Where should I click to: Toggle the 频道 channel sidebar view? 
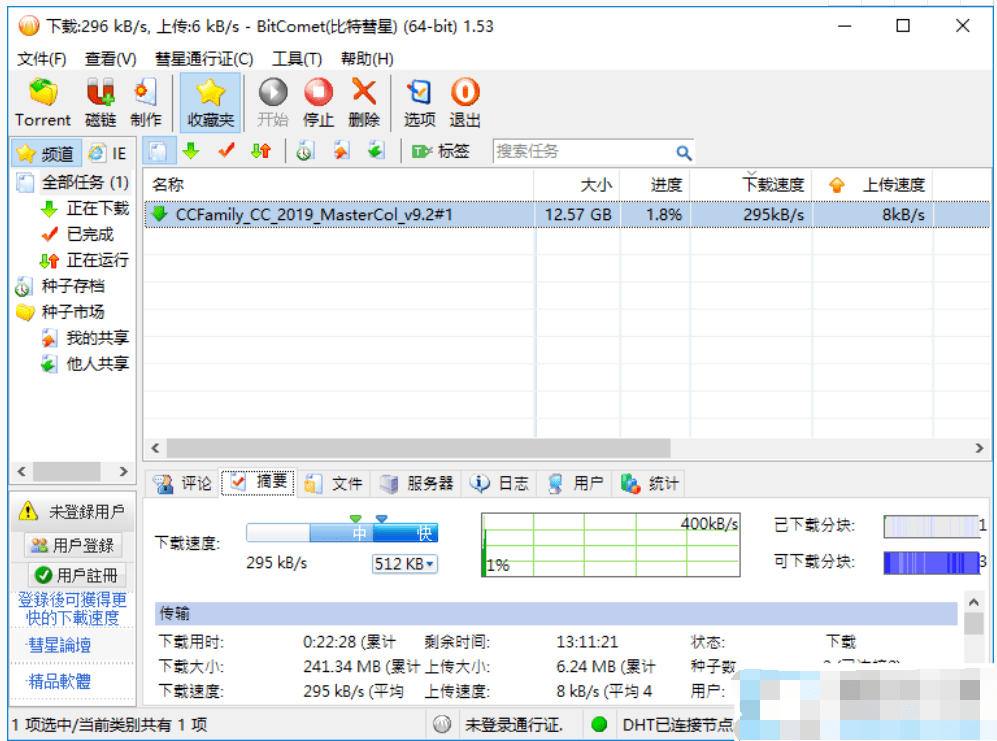pos(45,153)
